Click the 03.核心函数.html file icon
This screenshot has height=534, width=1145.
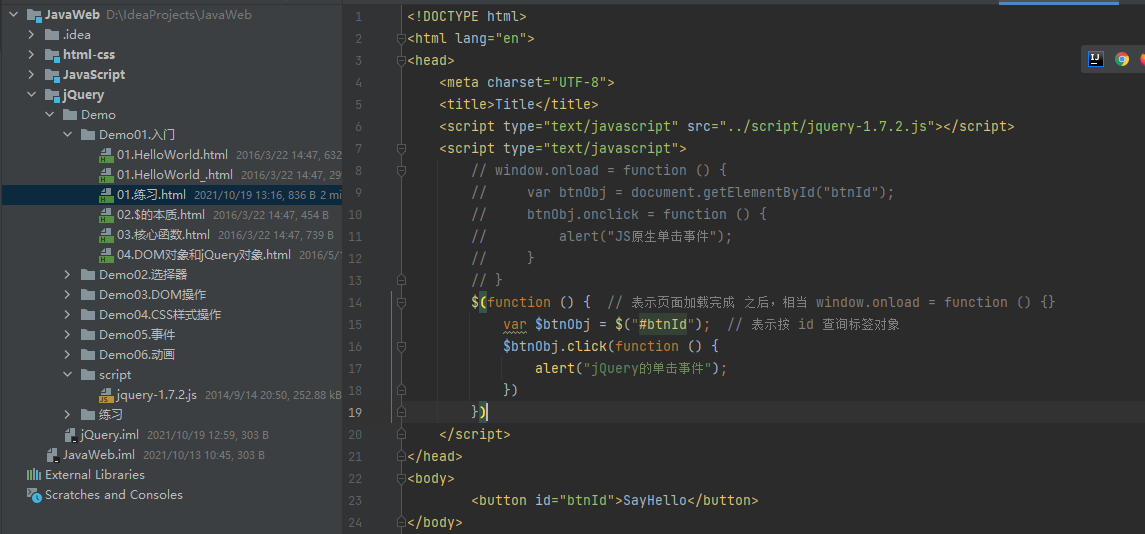click(107, 234)
